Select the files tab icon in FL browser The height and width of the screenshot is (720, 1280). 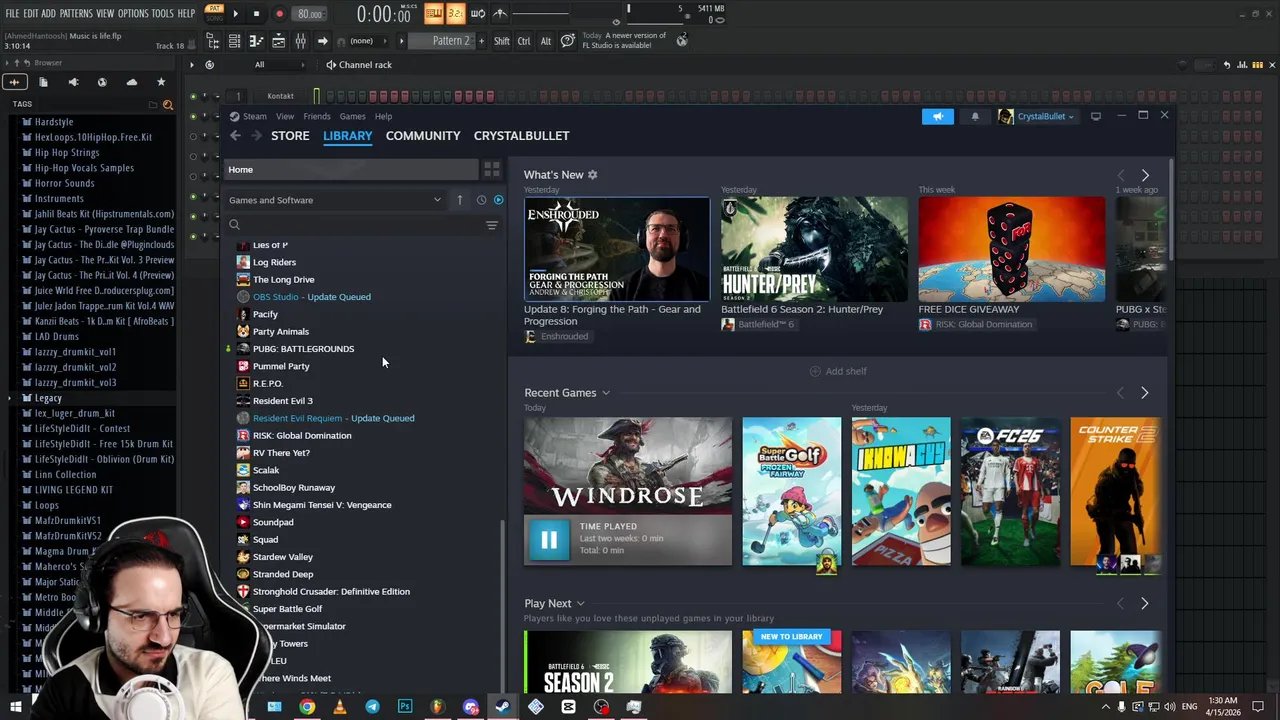[43, 82]
